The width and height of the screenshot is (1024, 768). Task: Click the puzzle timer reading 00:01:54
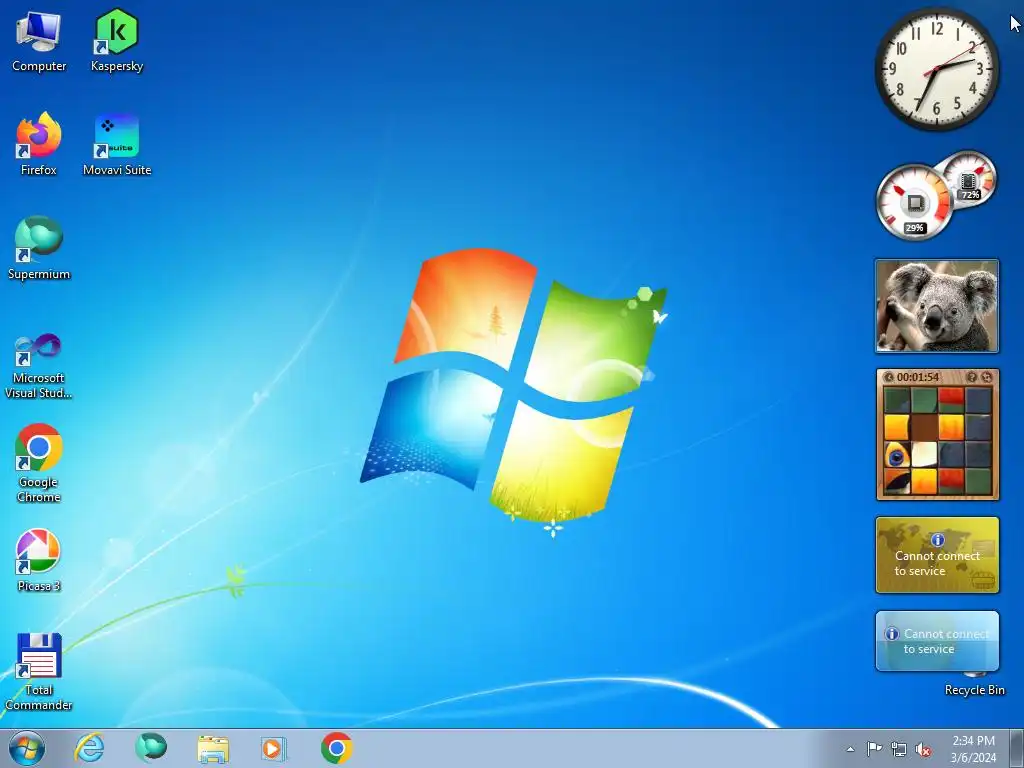[x=918, y=377]
